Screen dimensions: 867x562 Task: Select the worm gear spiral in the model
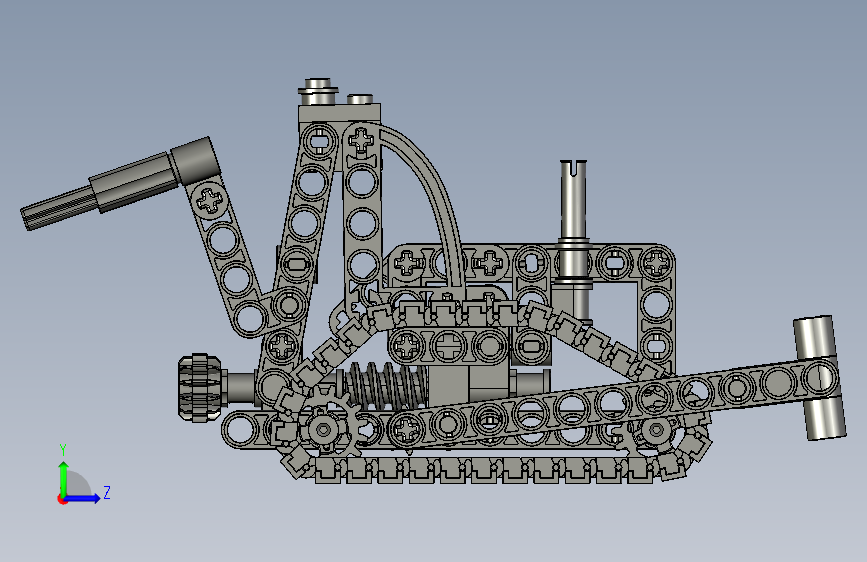(387, 385)
